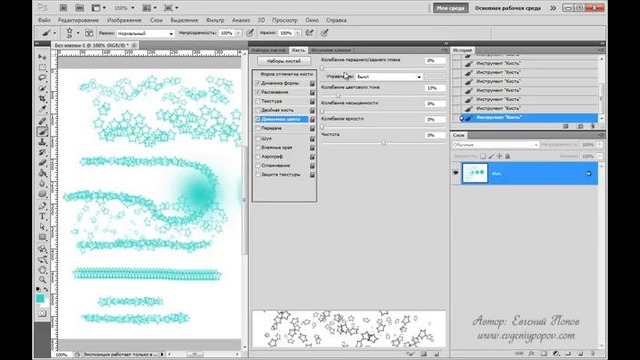Click the Фон layer thumbnail
The height and width of the screenshot is (360, 640).
click(475, 173)
